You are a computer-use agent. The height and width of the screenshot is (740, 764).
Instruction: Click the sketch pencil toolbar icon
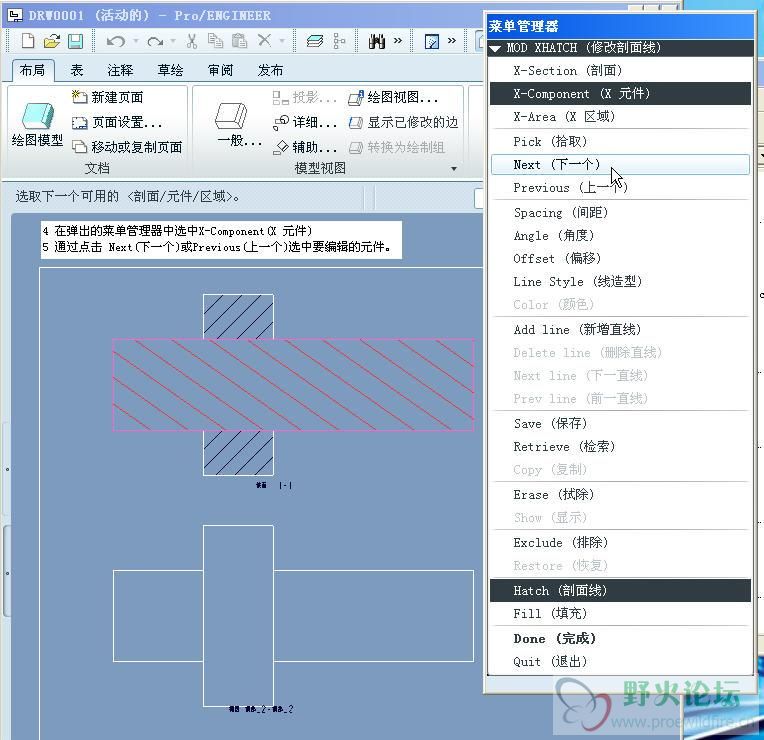click(x=432, y=41)
